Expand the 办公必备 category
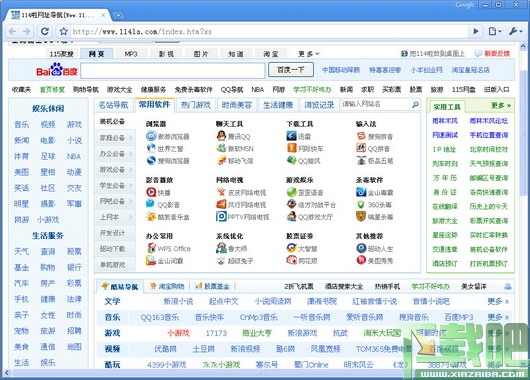 coord(115,153)
